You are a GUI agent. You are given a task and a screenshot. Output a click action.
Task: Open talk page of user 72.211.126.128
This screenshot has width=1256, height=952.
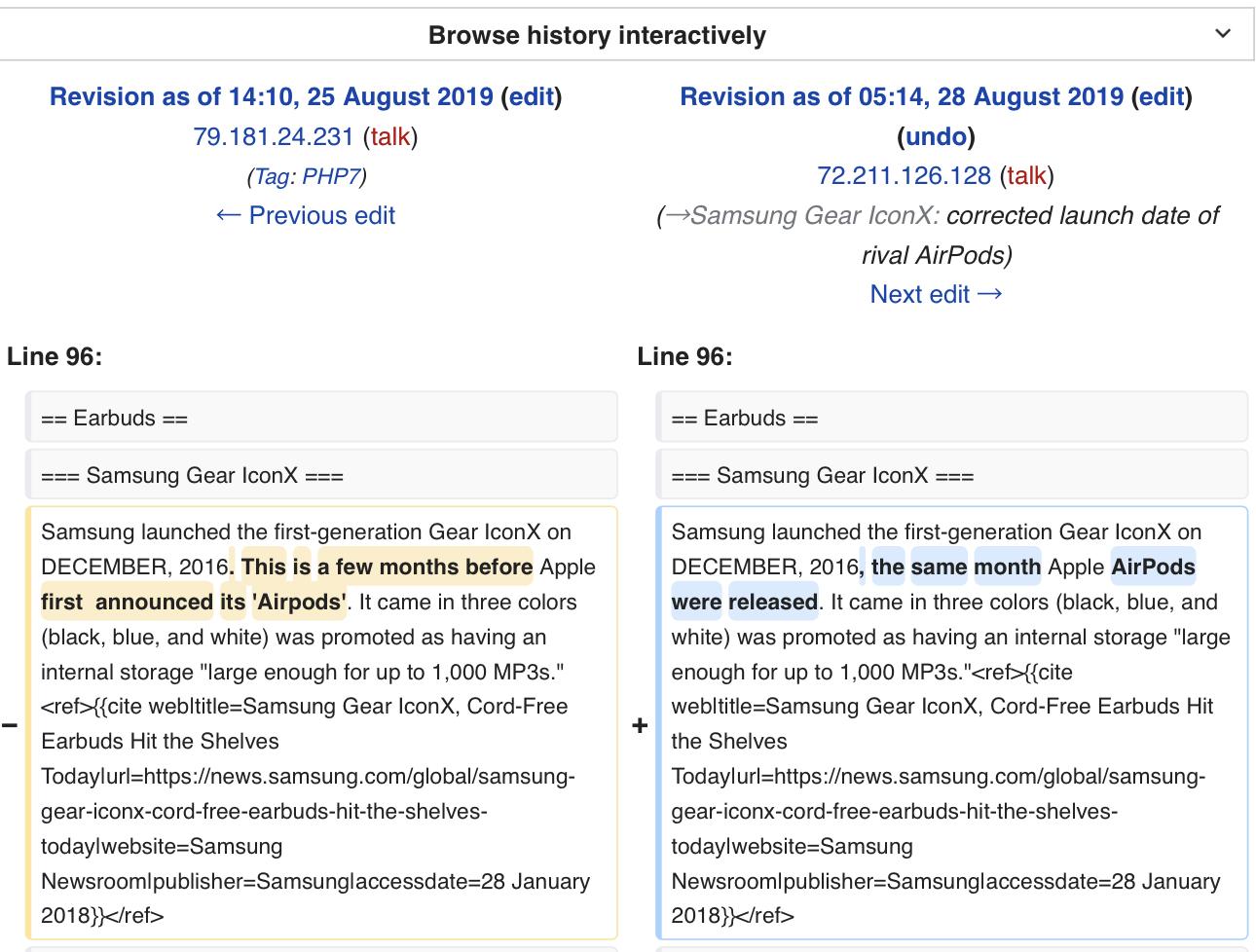tap(1026, 176)
